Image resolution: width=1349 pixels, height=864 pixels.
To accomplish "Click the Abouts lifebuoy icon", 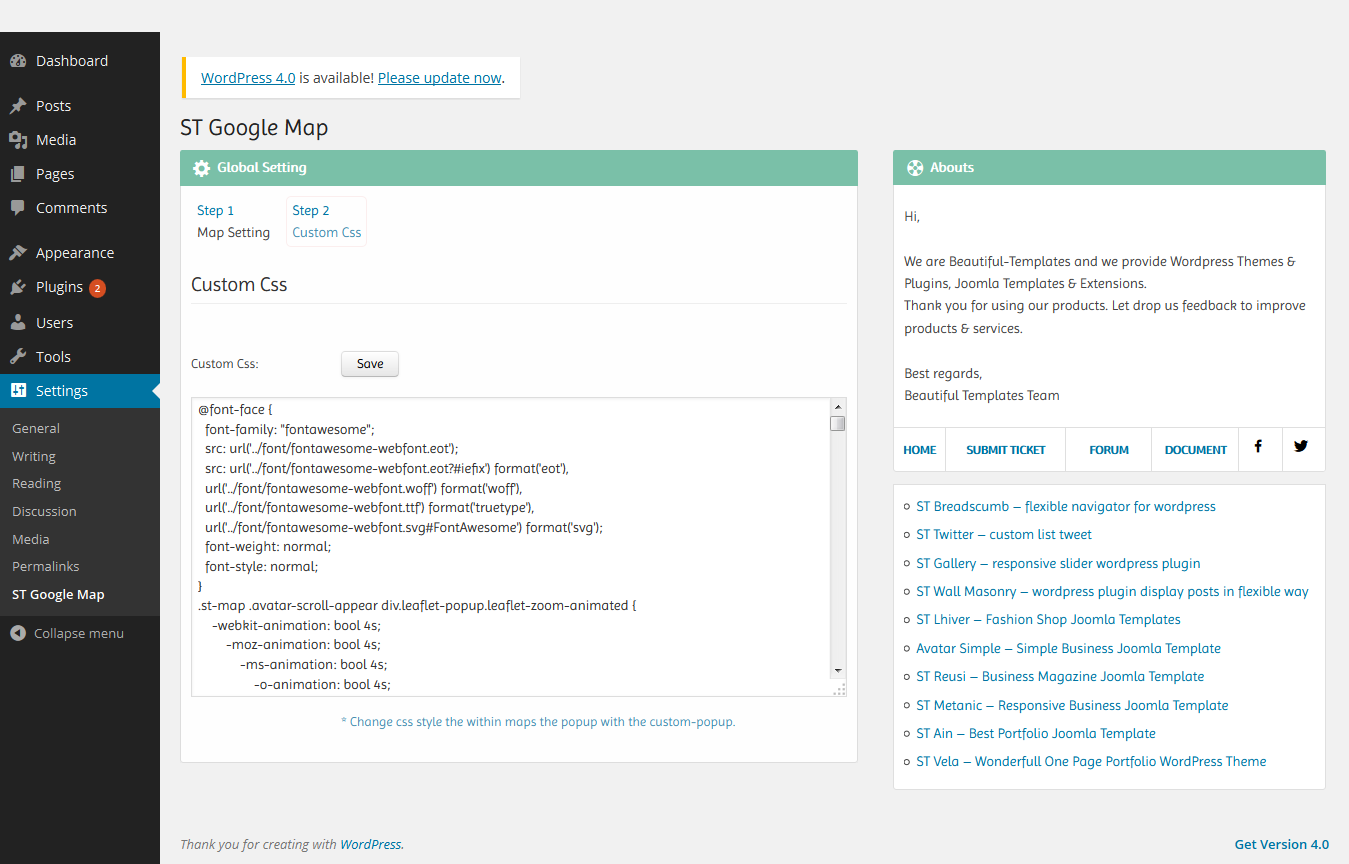I will pyautogui.click(x=914, y=168).
